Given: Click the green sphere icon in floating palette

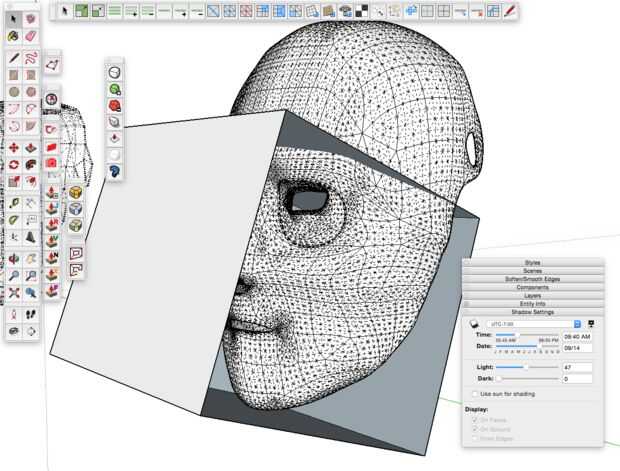Looking at the screenshot, I should pyautogui.click(x=115, y=89).
